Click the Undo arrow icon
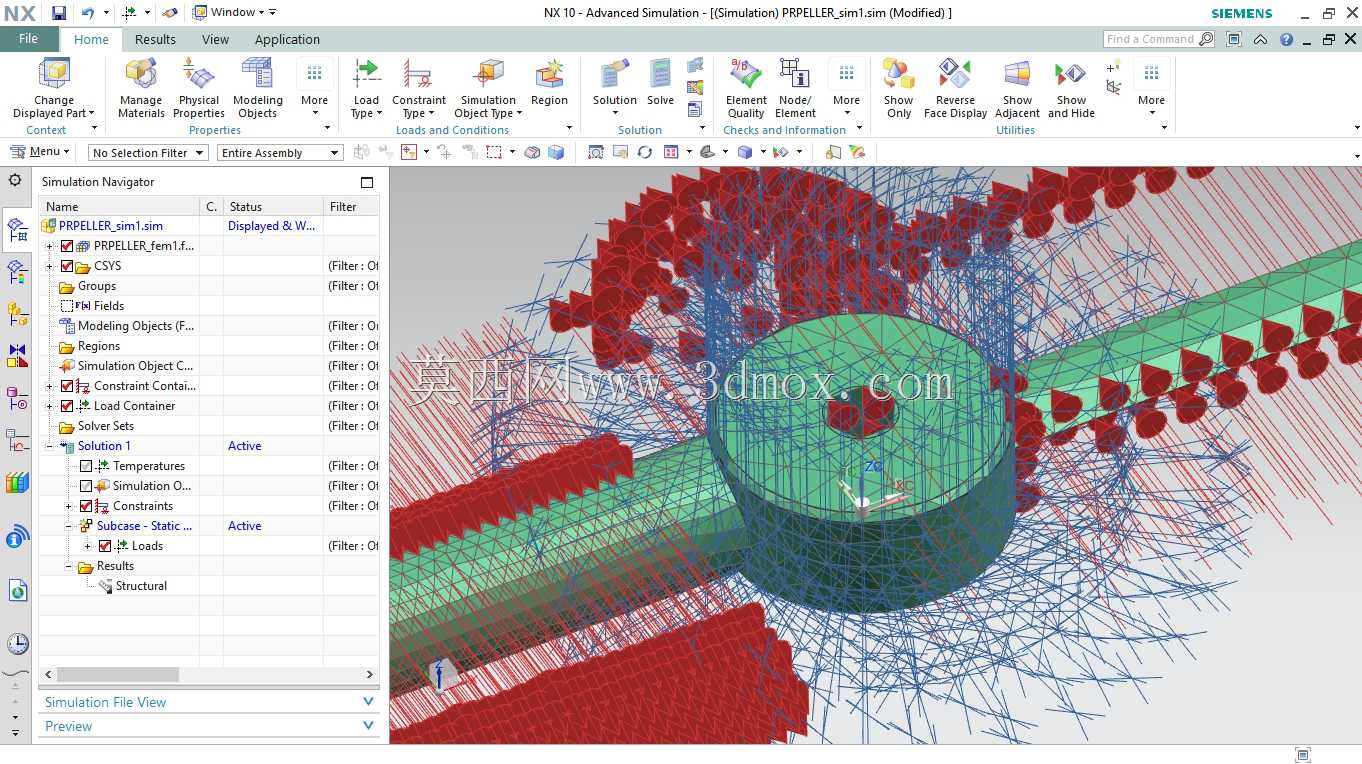This screenshot has height=764, width=1362. coord(87,13)
